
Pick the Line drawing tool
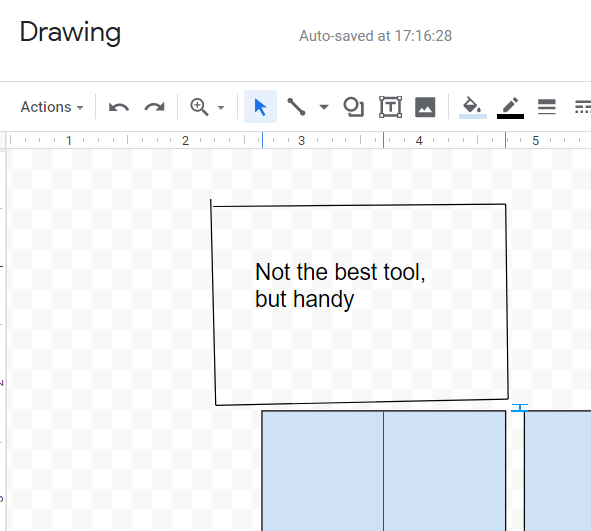[x=296, y=107]
